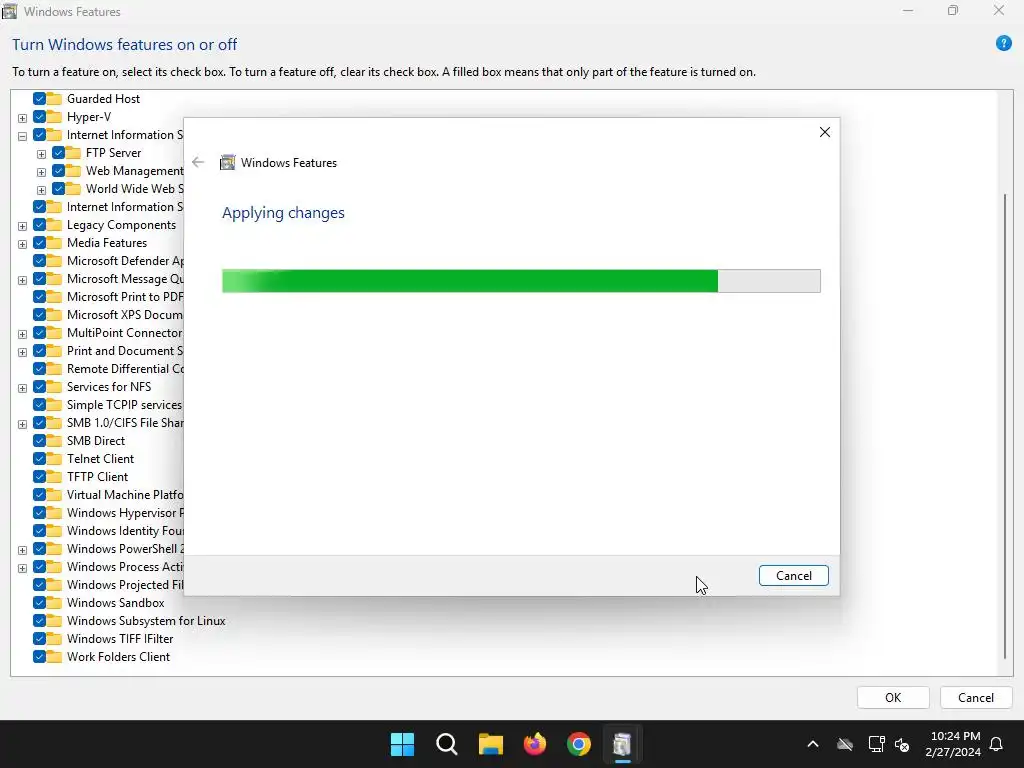Launch Firefox from the taskbar
The width and height of the screenshot is (1024, 768).
coord(535,744)
